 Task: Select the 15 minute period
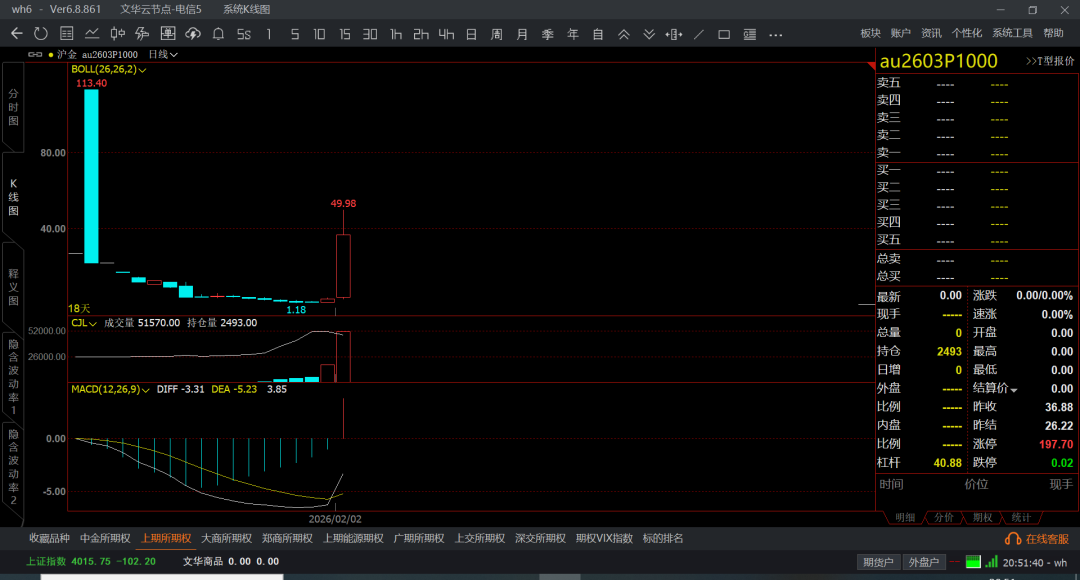click(x=345, y=34)
